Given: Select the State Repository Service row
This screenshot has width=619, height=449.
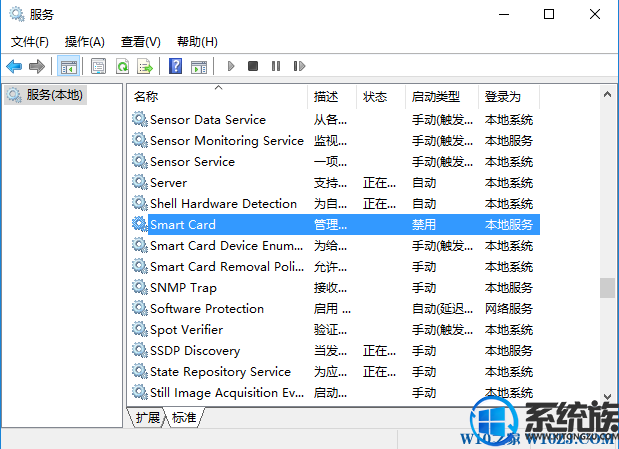Looking at the screenshot, I should coord(336,372).
